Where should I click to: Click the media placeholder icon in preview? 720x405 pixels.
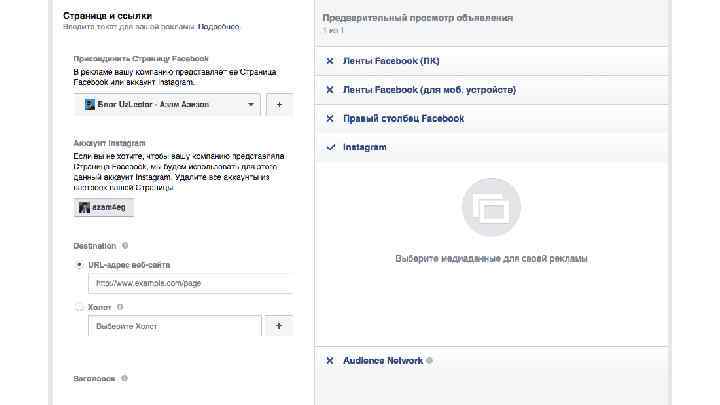click(491, 207)
